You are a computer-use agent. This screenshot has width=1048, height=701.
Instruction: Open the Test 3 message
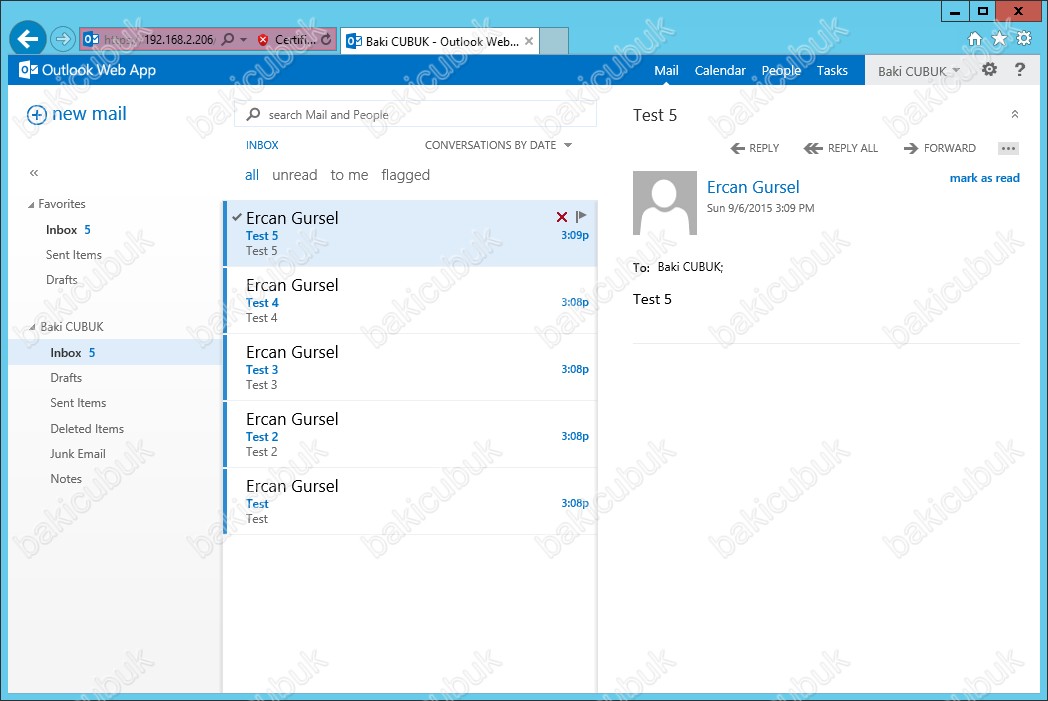410,368
